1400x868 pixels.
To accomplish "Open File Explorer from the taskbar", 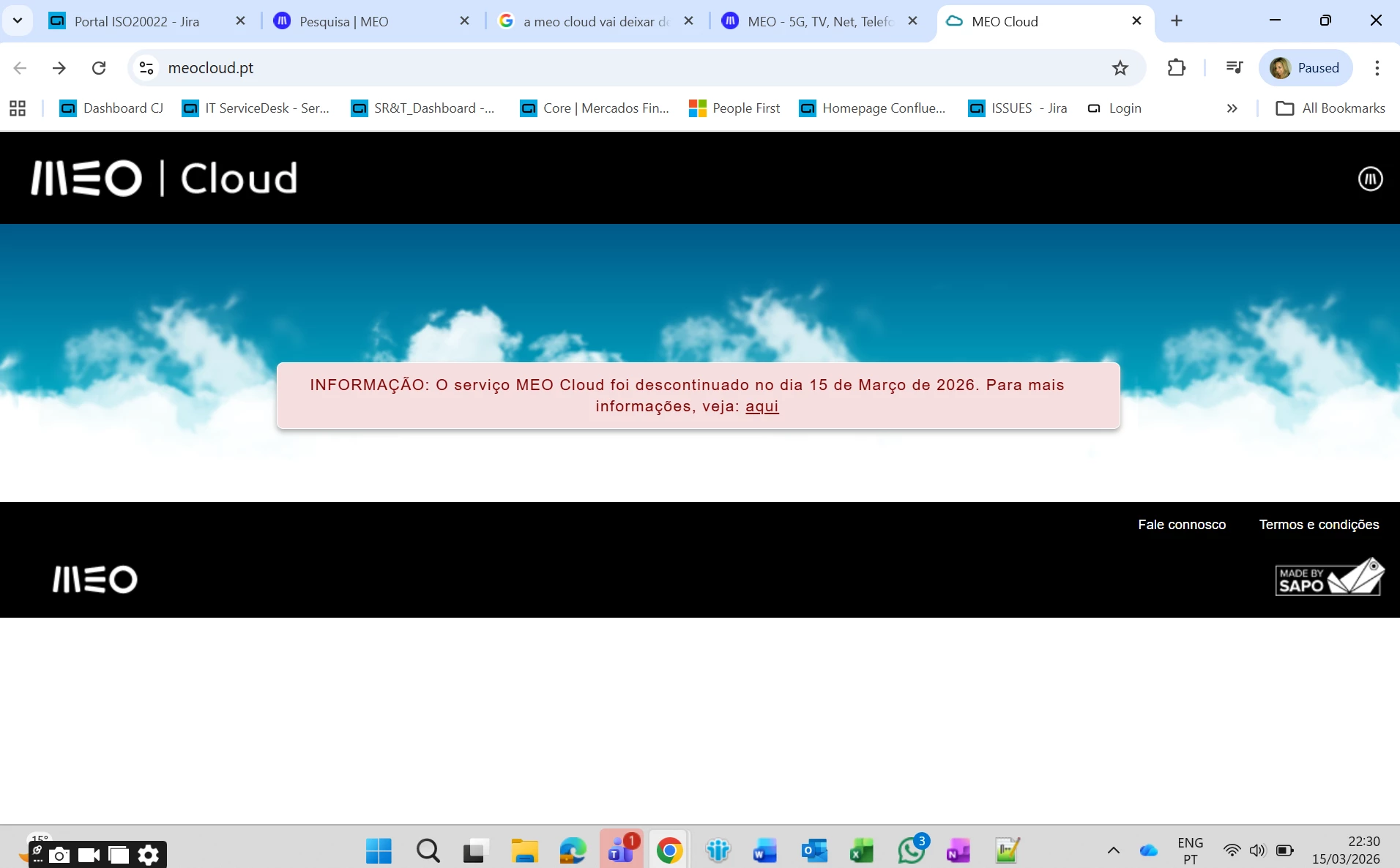I will (524, 850).
